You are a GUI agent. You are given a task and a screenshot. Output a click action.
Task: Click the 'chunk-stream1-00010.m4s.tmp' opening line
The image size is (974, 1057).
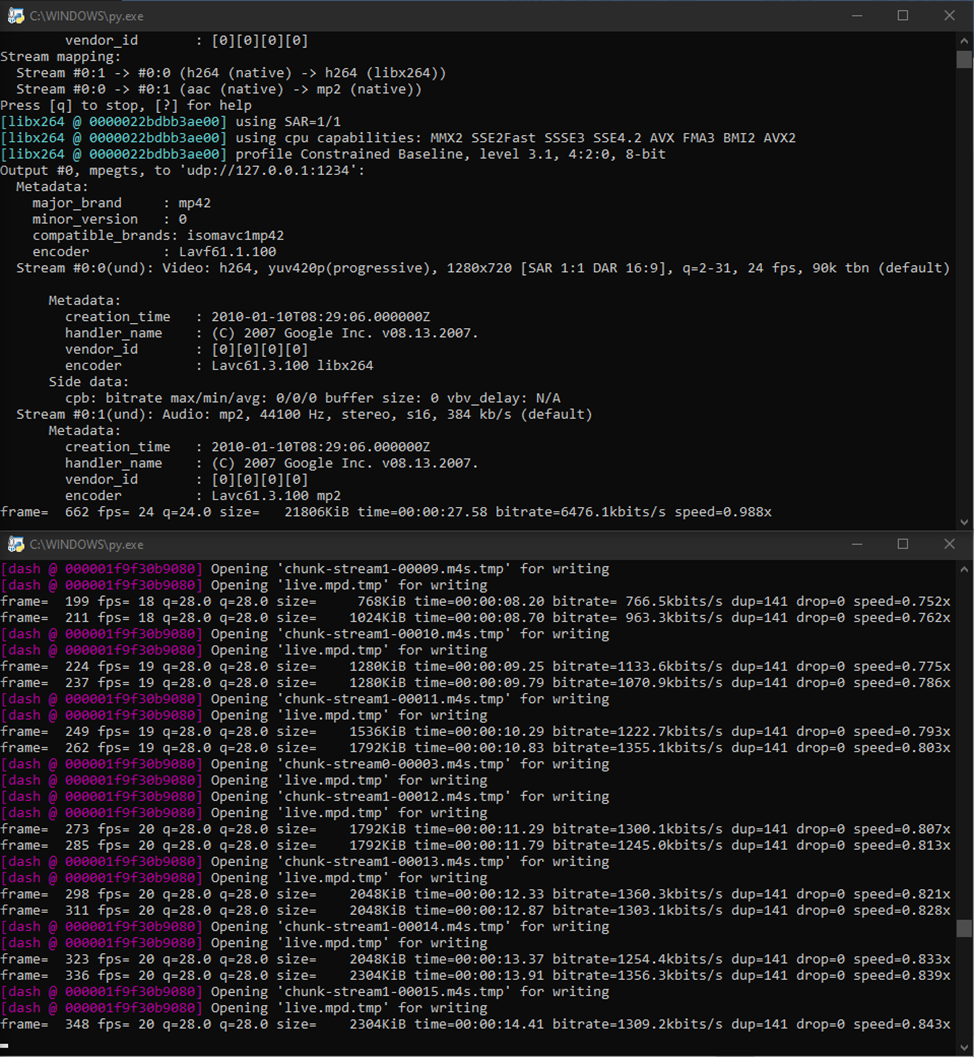click(x=305, y=634)
